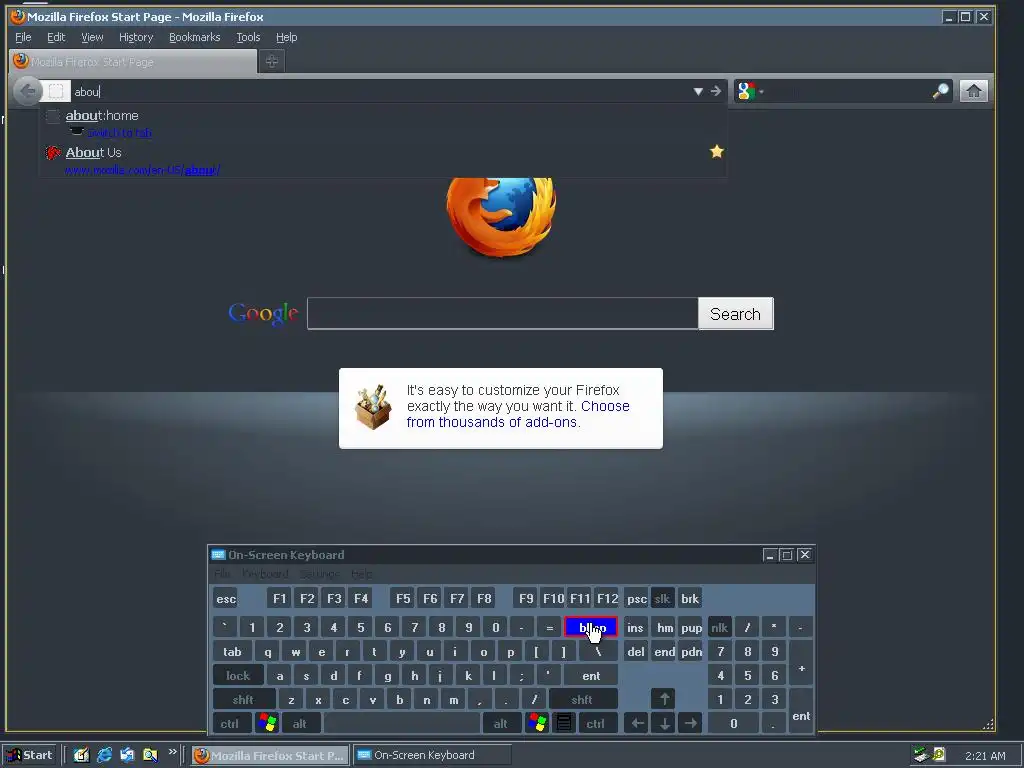Select the About Us autocomplete suggestion
The width and height of the screenshot is (1024, 768).
383,159
